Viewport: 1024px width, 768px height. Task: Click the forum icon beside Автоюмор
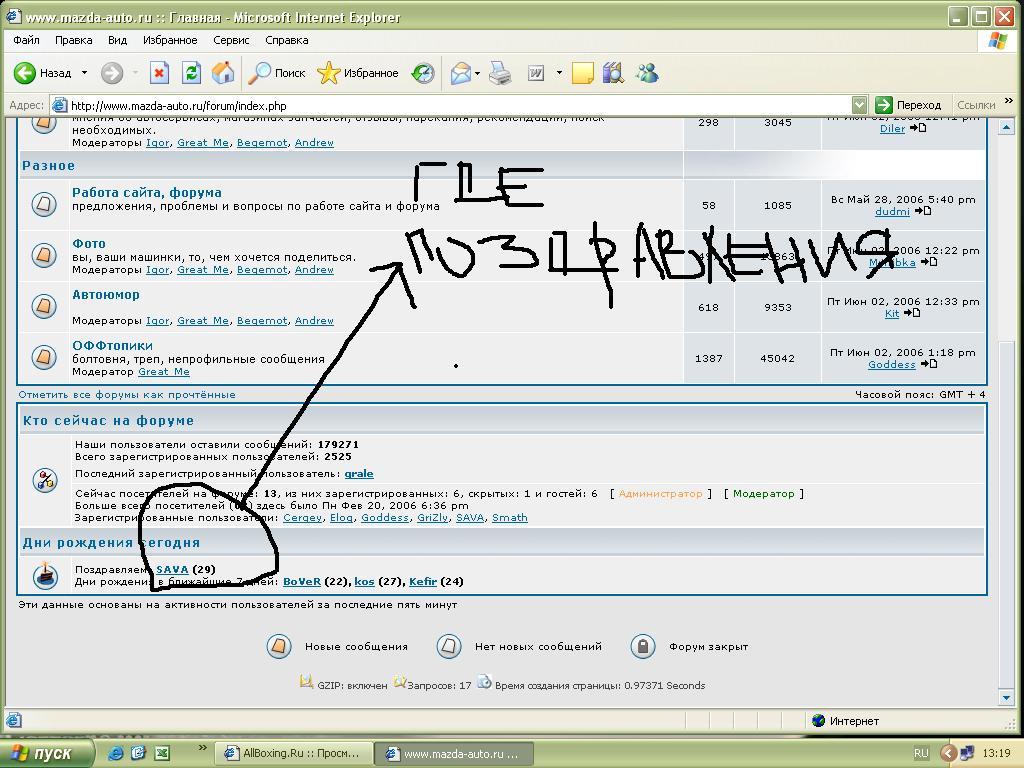(x=44, y=306)
